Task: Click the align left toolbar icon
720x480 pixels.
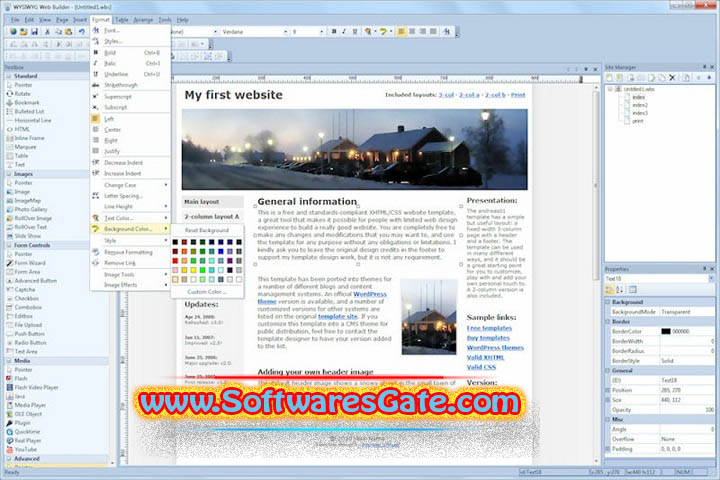Action: (401, 32)
